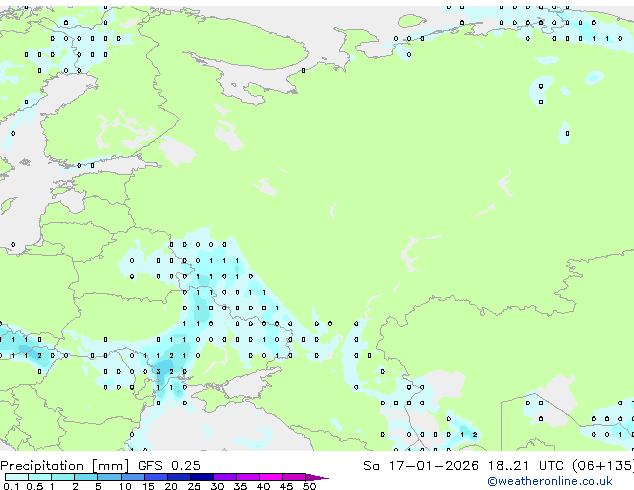Viewport: 634px width, 490px height.
Task: Click the legend label '30'
Action: tap(217, 486)
